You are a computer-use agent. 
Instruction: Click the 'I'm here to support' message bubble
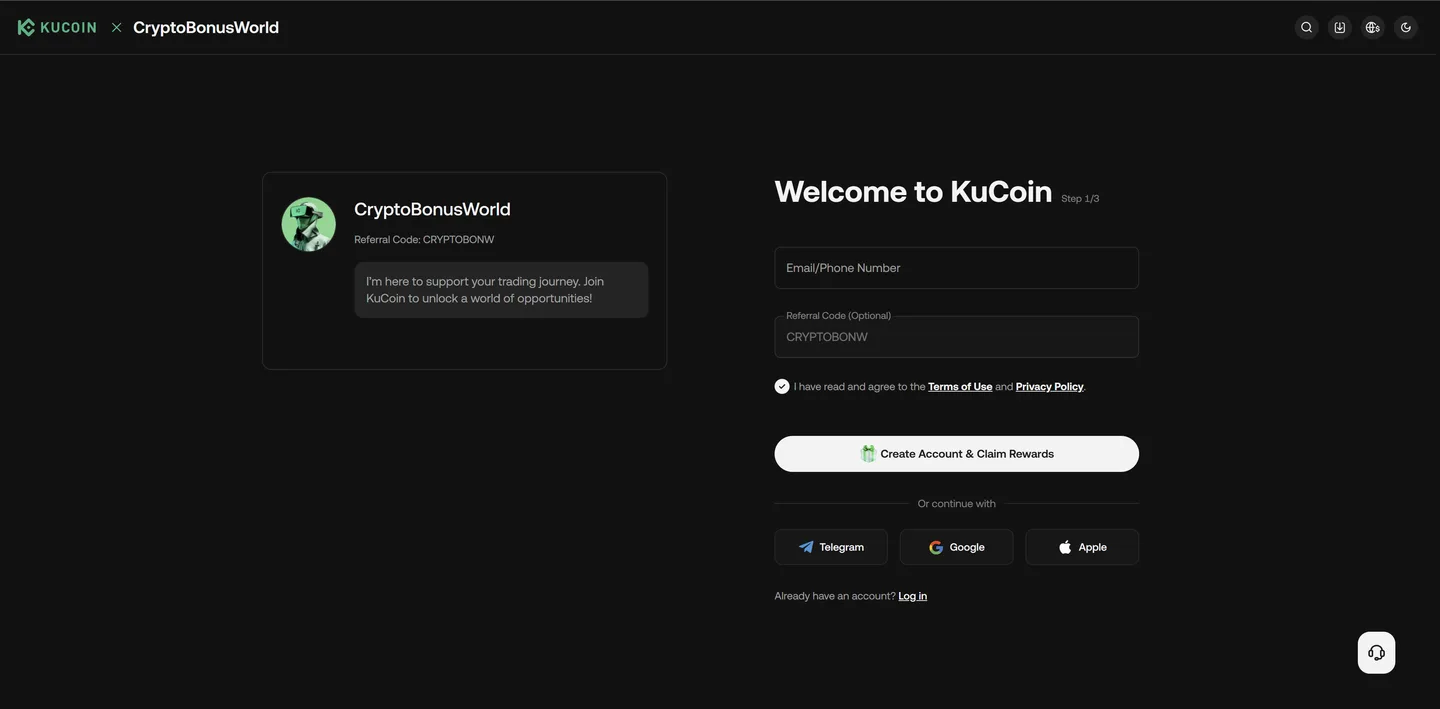click(x=501, y=290)
